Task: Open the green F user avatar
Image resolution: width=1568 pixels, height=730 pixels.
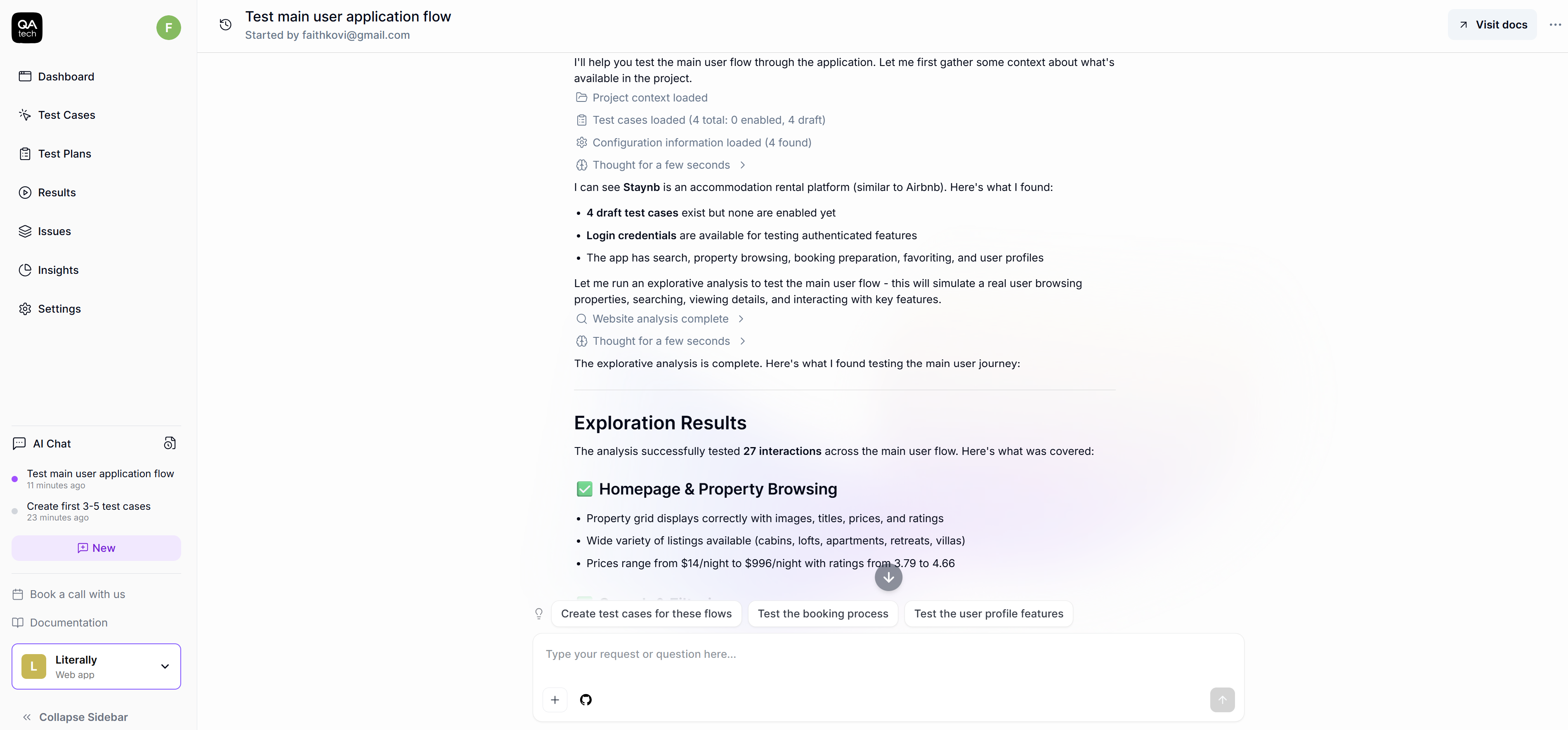Action: click(169, 28)
